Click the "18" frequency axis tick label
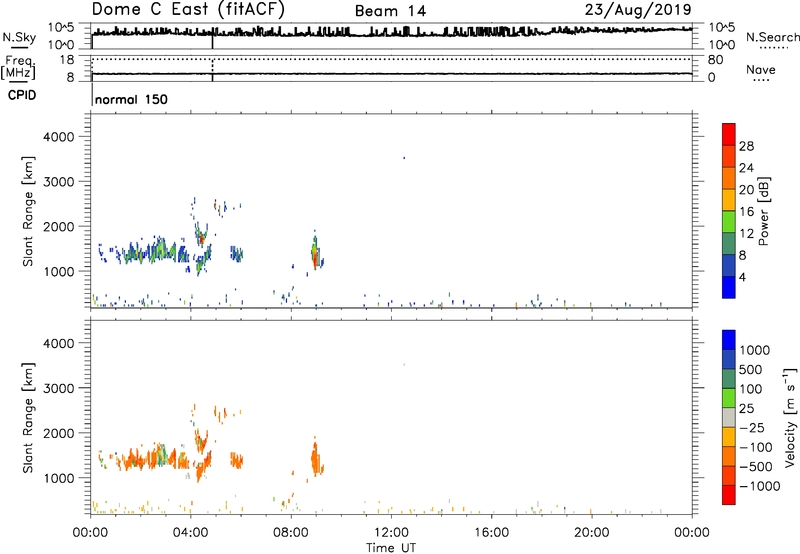800x554 pixels. coord(67,60)
